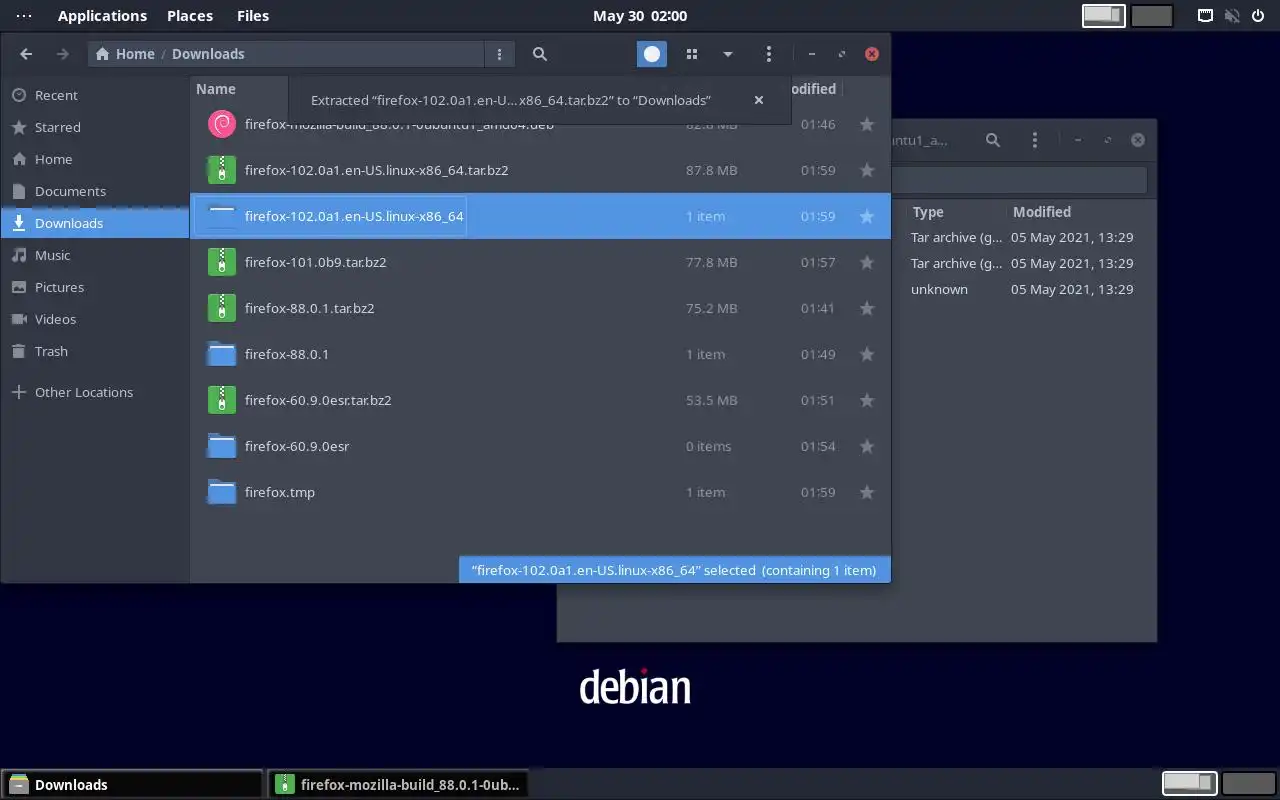Click the location field in archive manager
Viewport: 1280px width, 800px height.
[x=1018, y=180]
